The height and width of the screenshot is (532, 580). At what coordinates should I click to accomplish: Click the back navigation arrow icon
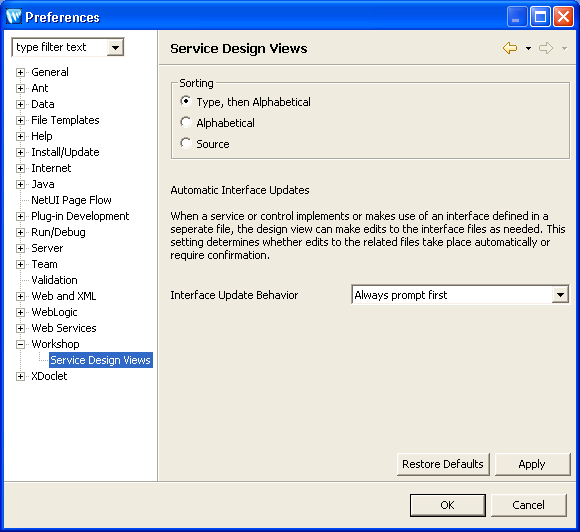tap(510, 48)
